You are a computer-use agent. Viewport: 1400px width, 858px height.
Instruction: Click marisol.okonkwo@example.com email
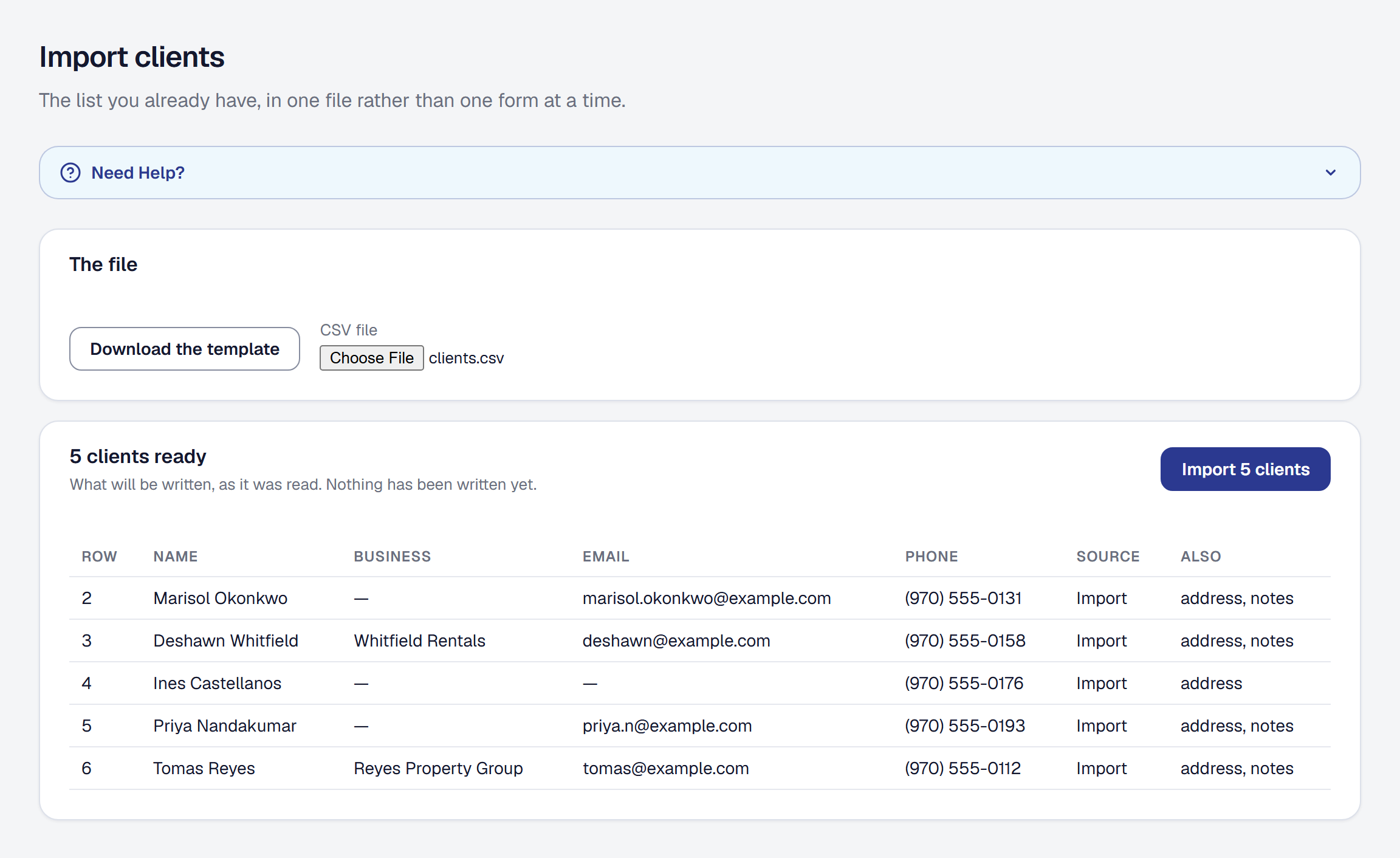pyautogui.click(x=706, y=598)
